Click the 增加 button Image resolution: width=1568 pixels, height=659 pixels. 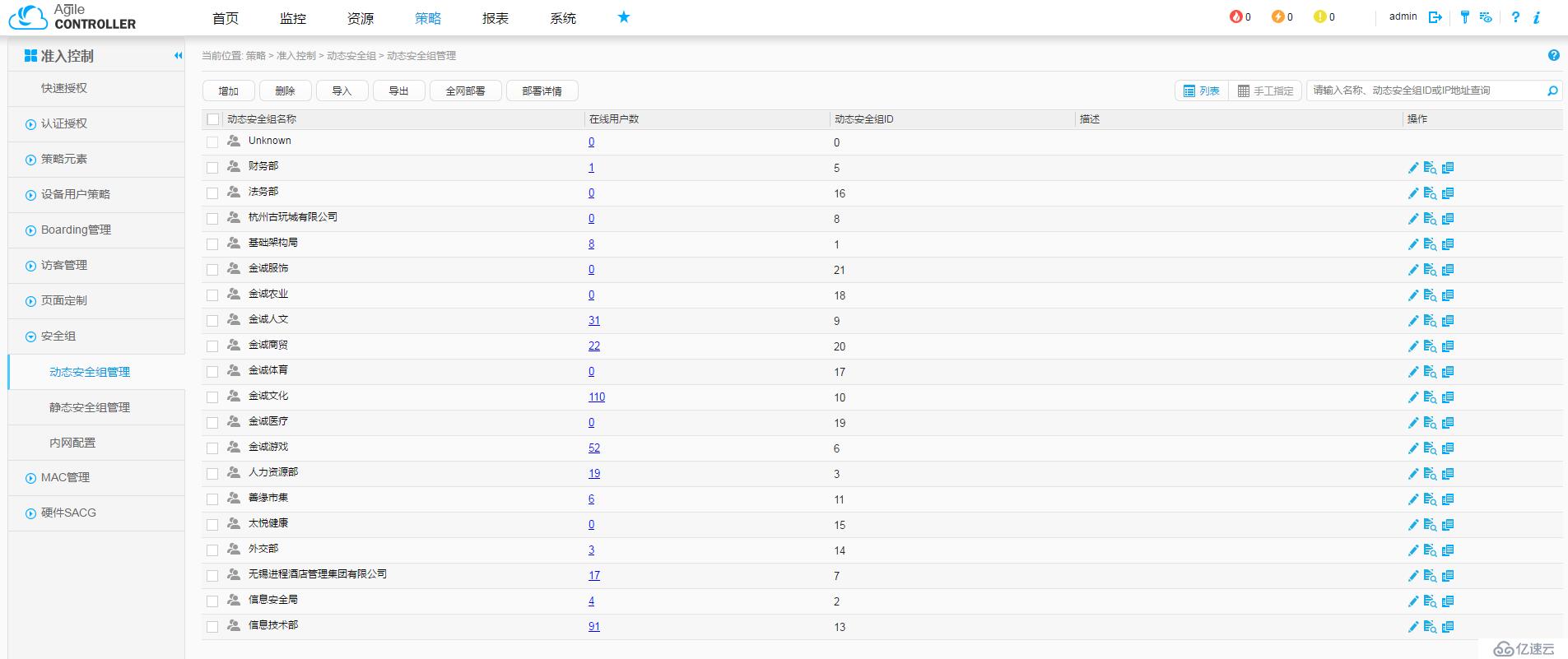228,90
